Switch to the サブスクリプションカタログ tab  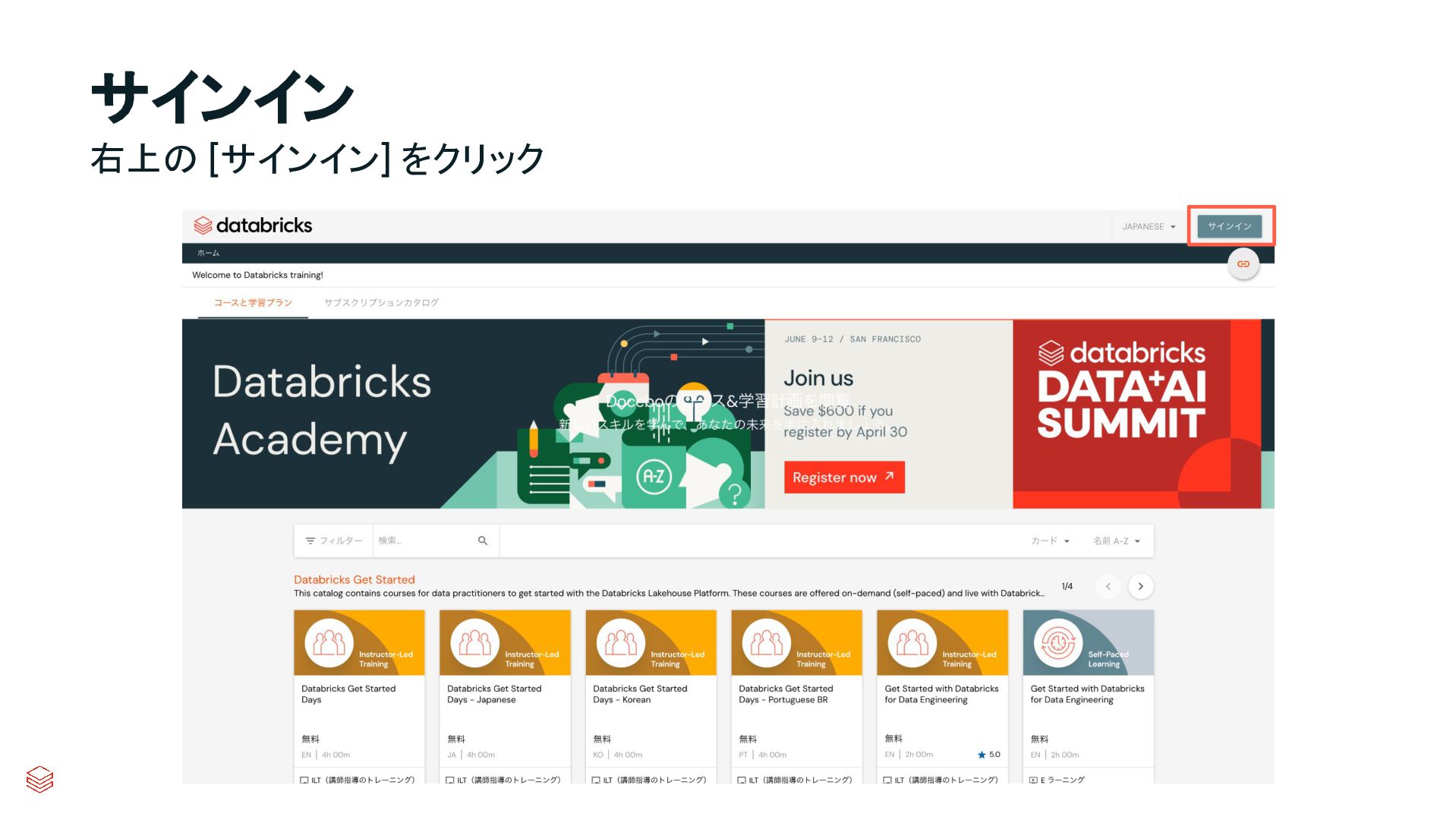(381, 302)
